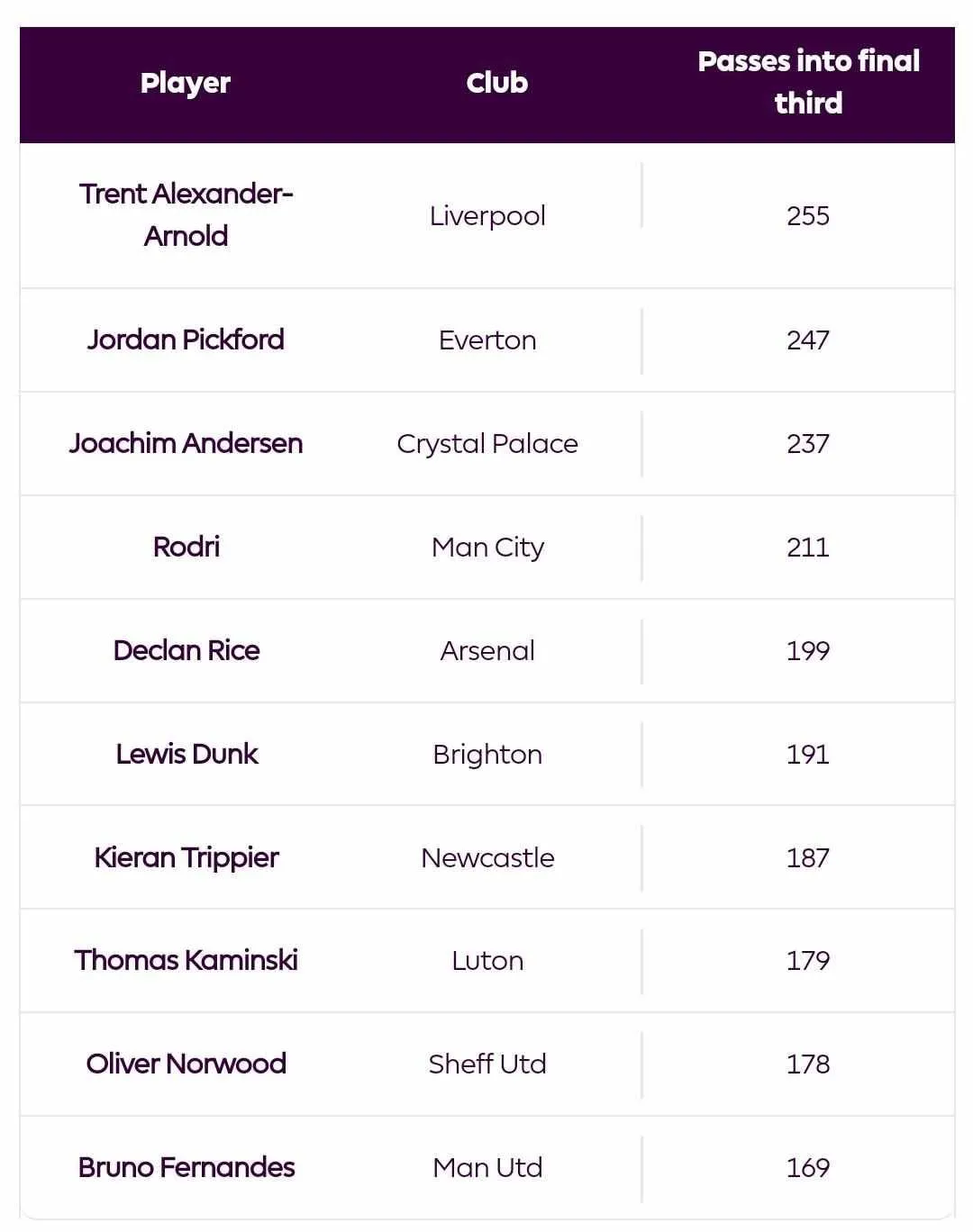Open Jordan Pickford's player link
973x1232 pixels.
point(186,340)
